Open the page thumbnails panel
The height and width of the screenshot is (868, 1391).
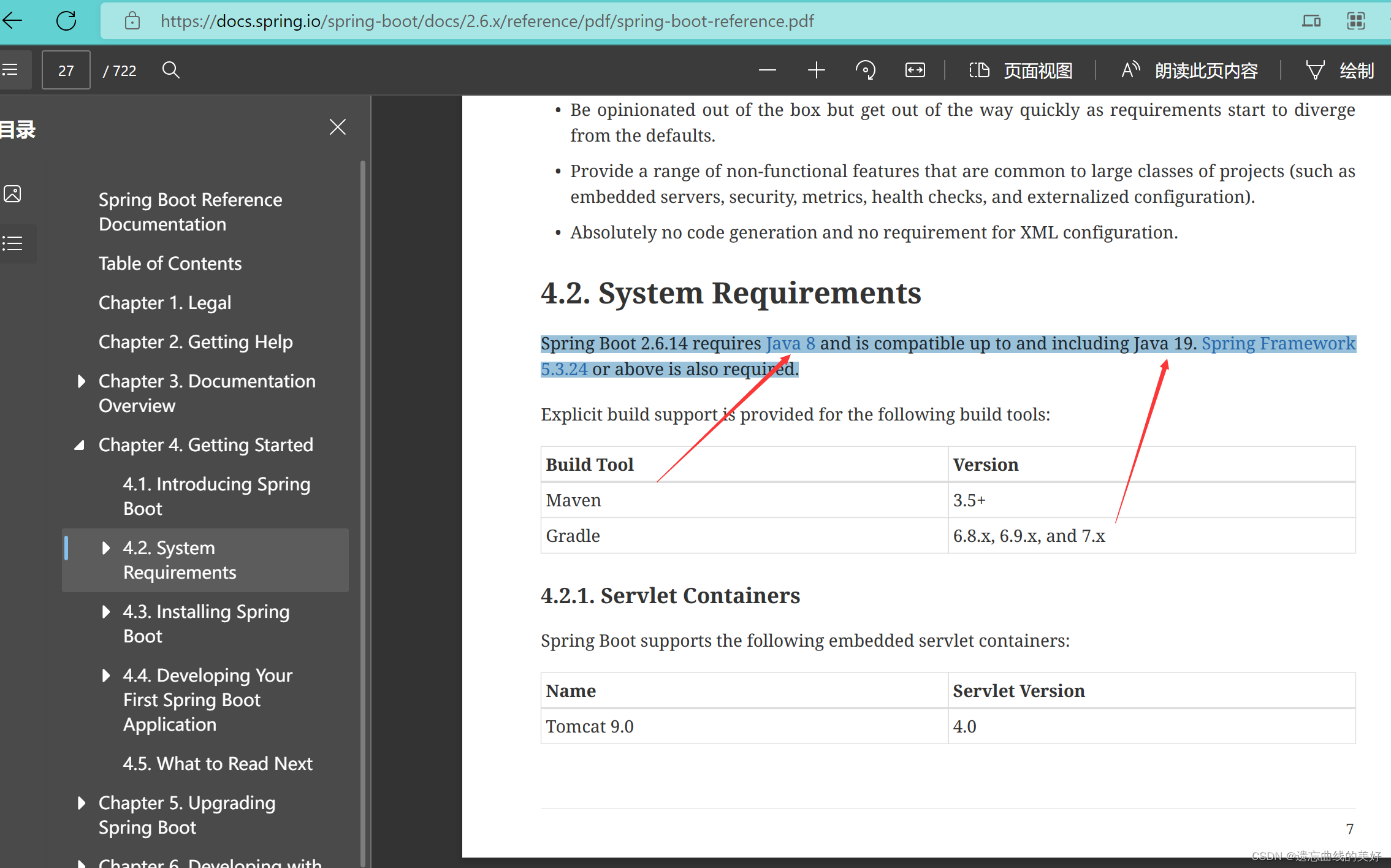pos(12,193)
